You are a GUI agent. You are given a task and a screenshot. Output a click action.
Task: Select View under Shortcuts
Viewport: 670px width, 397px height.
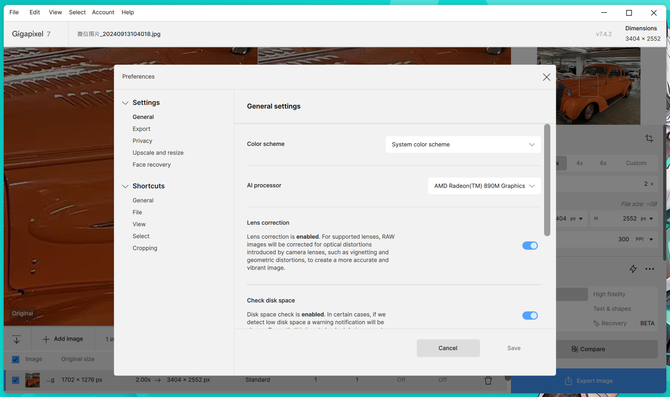[139, 224]
